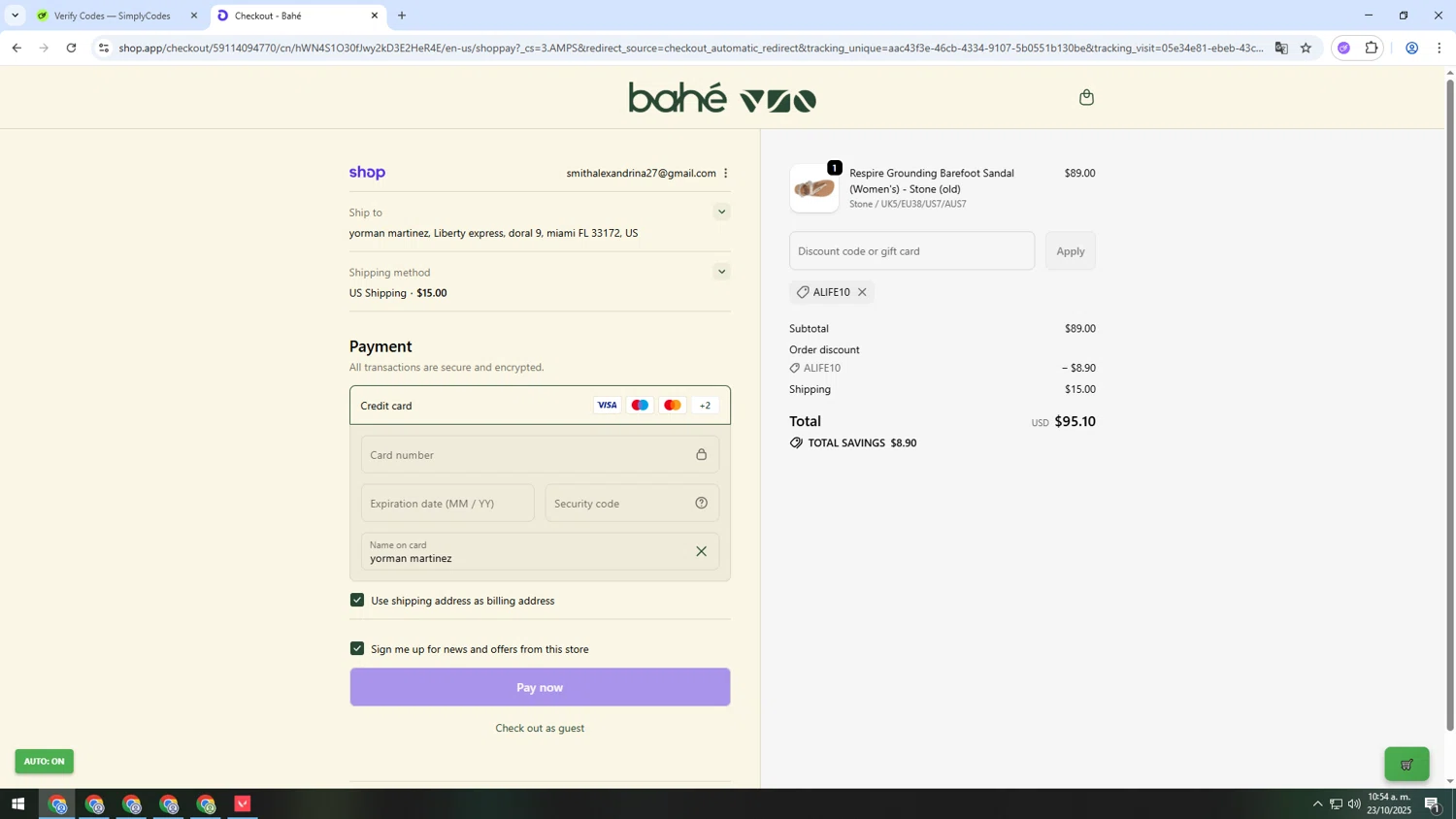The image size is (1456, 819).
Task: Click Apply discount button
Action: 1071,251
